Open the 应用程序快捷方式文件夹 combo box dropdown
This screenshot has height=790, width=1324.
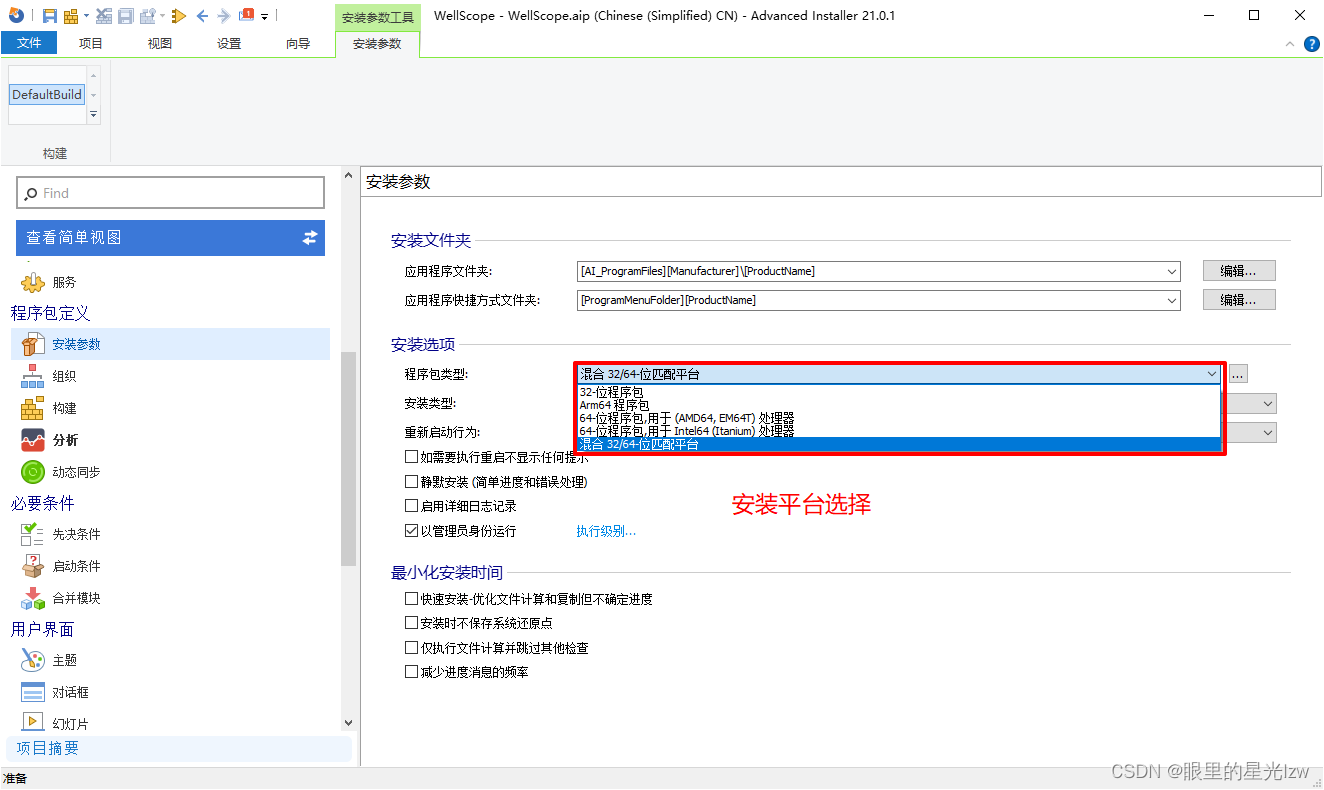1172,300
